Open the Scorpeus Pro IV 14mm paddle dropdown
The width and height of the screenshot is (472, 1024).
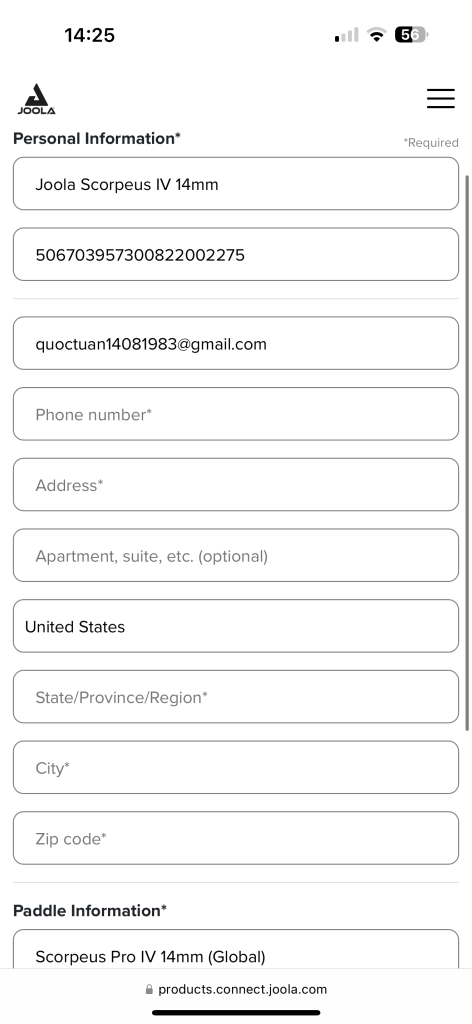click(236, 949)
